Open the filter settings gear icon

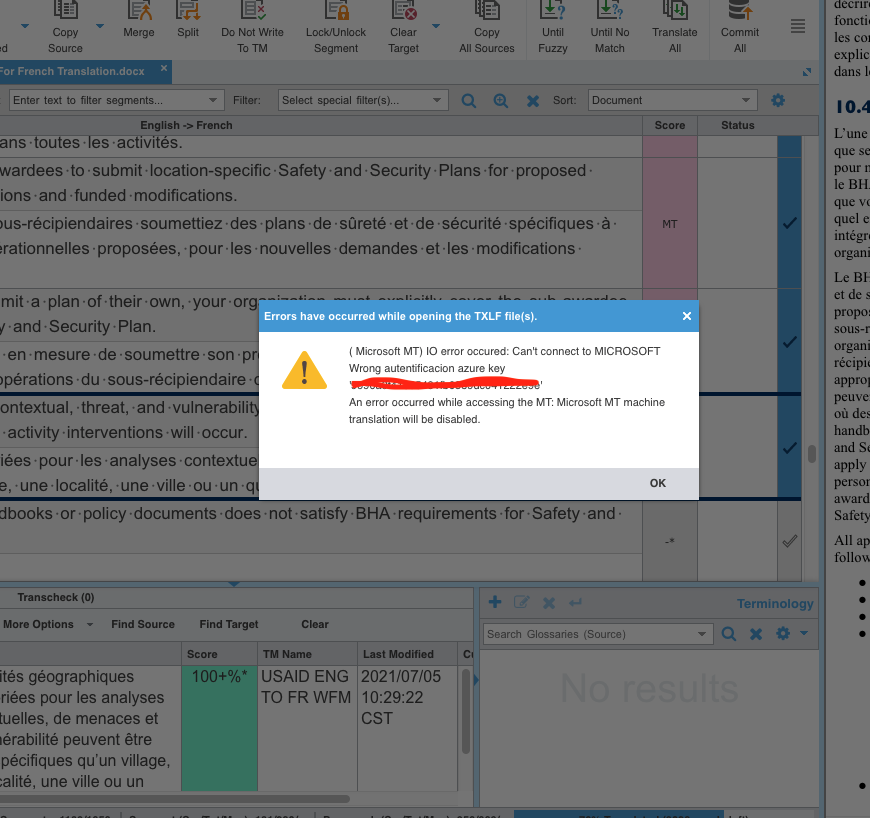pos(778,100)
